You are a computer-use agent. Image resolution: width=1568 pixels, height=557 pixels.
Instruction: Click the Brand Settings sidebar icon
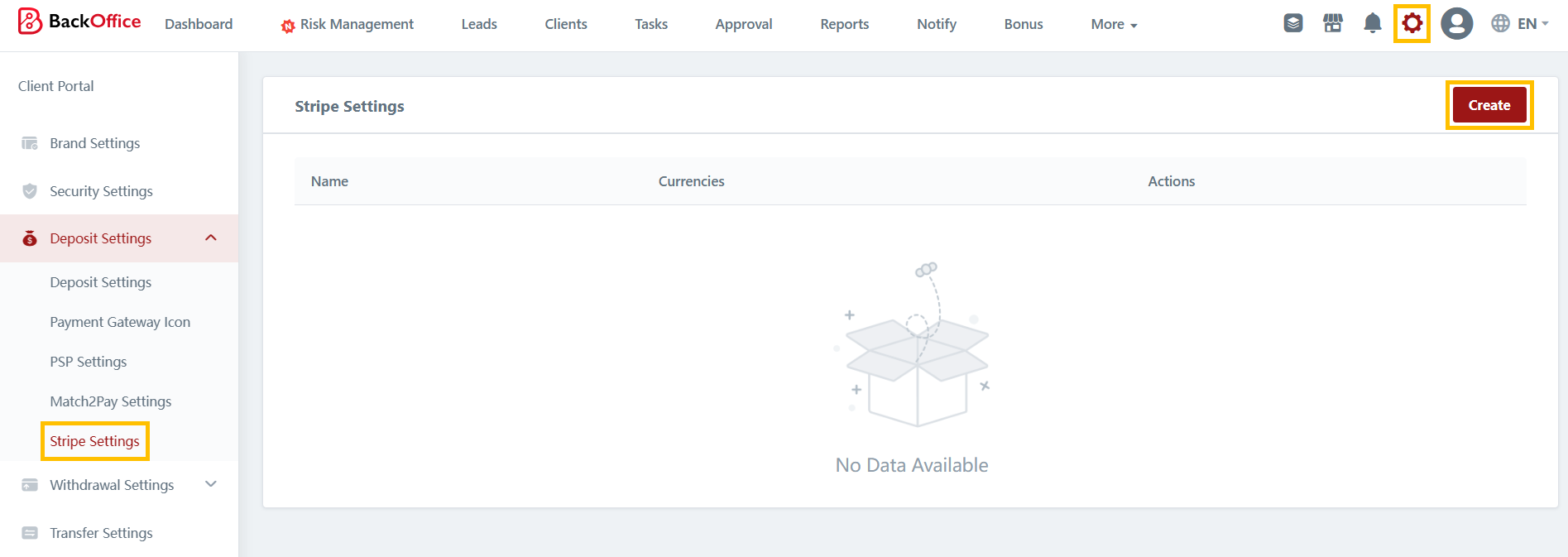click(30, 143)
